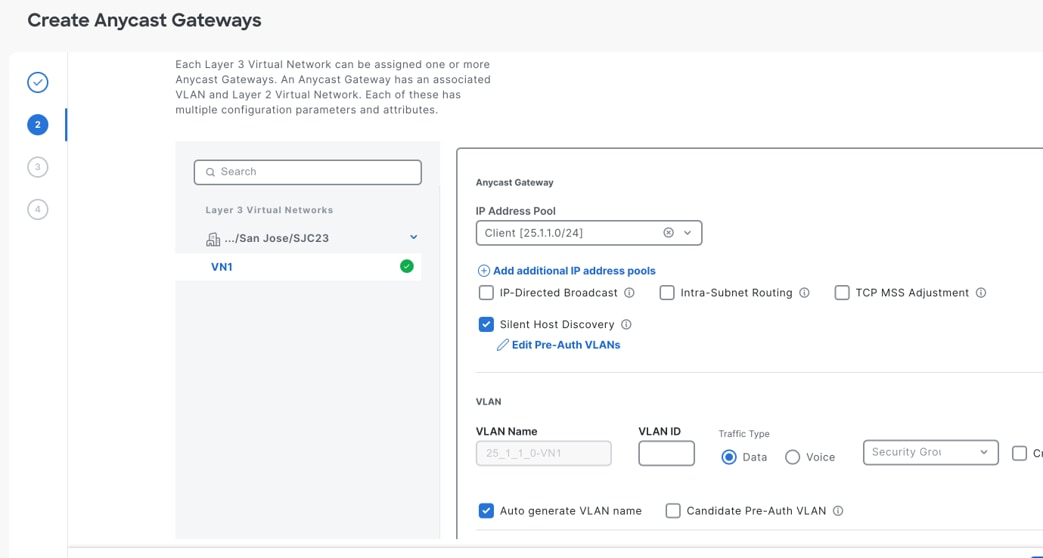Click the search magnifier icon
The height and width of the screenshot is (558, 1043).
[210, 172]
